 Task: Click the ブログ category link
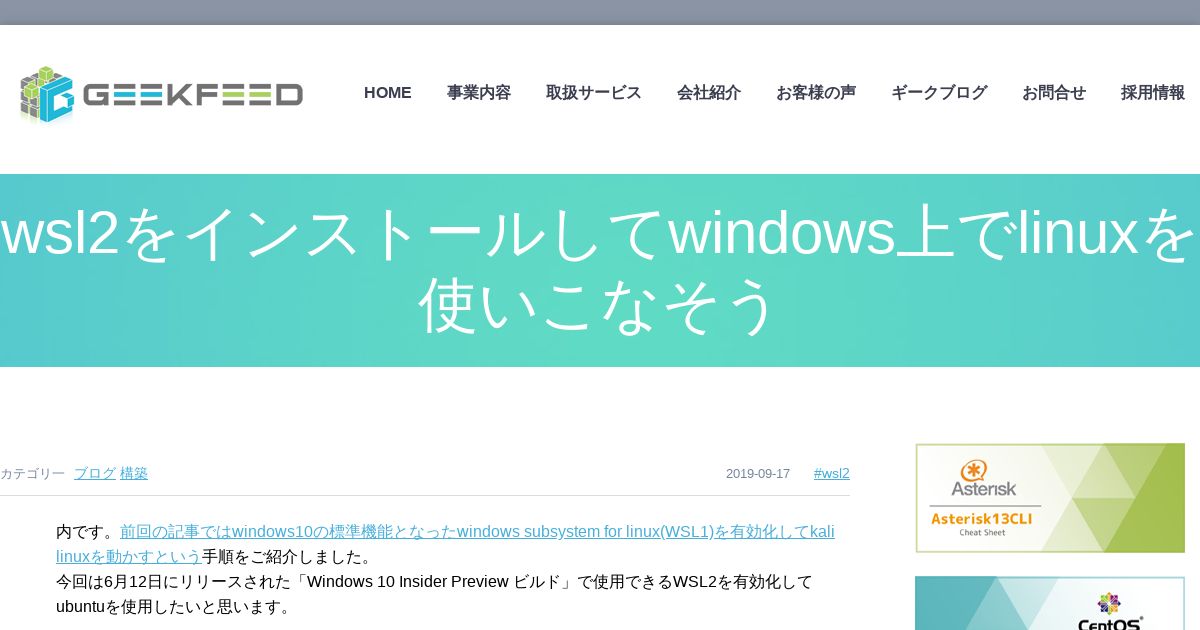(95, 473)
